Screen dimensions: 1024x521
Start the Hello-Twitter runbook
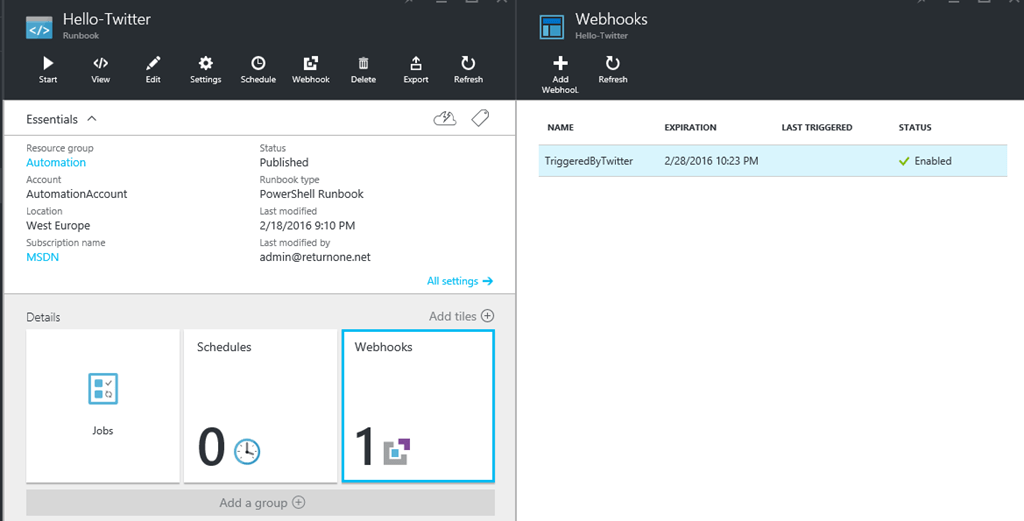coord(48,70)
